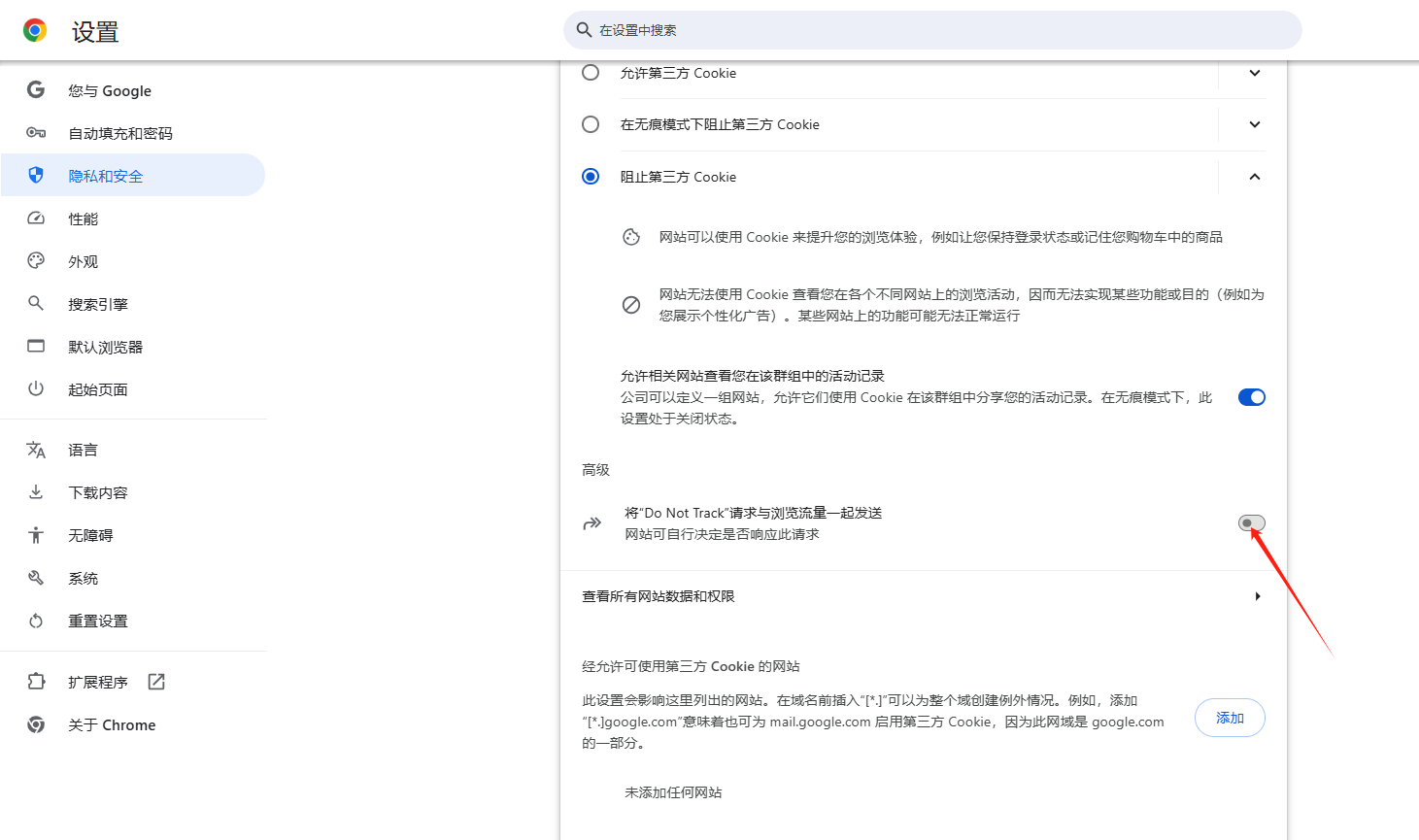The width and height of the screenshot is (1419, 840).
Task: Expand the 允许第三方 Cookie details chevron
Action: [1255, 73]
